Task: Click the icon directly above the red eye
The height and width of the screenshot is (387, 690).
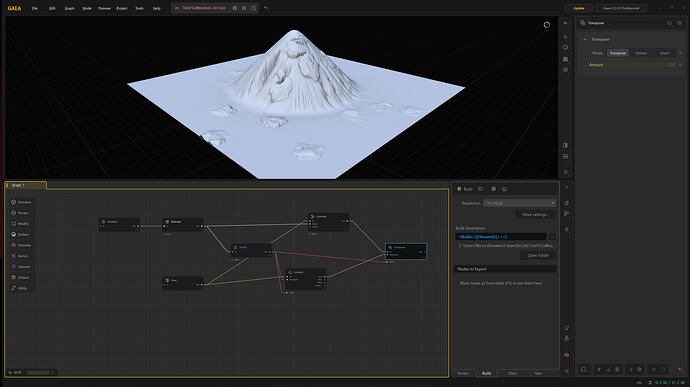Action: (x=567, y=339)
